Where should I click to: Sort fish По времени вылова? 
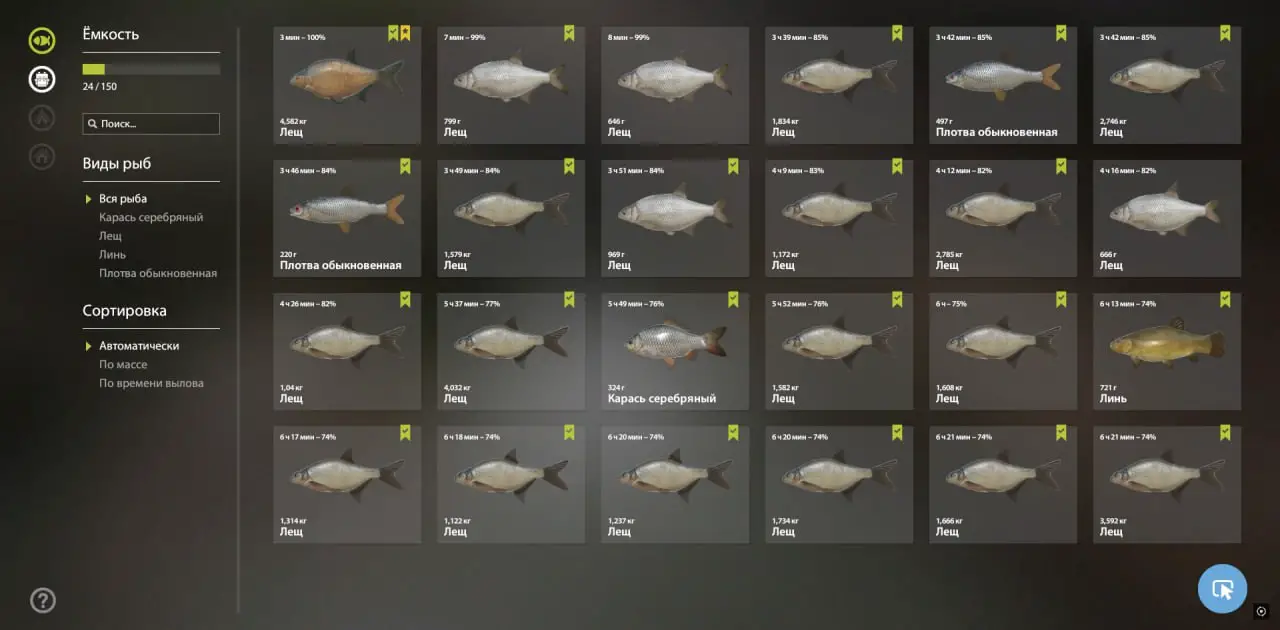[151, 383]
